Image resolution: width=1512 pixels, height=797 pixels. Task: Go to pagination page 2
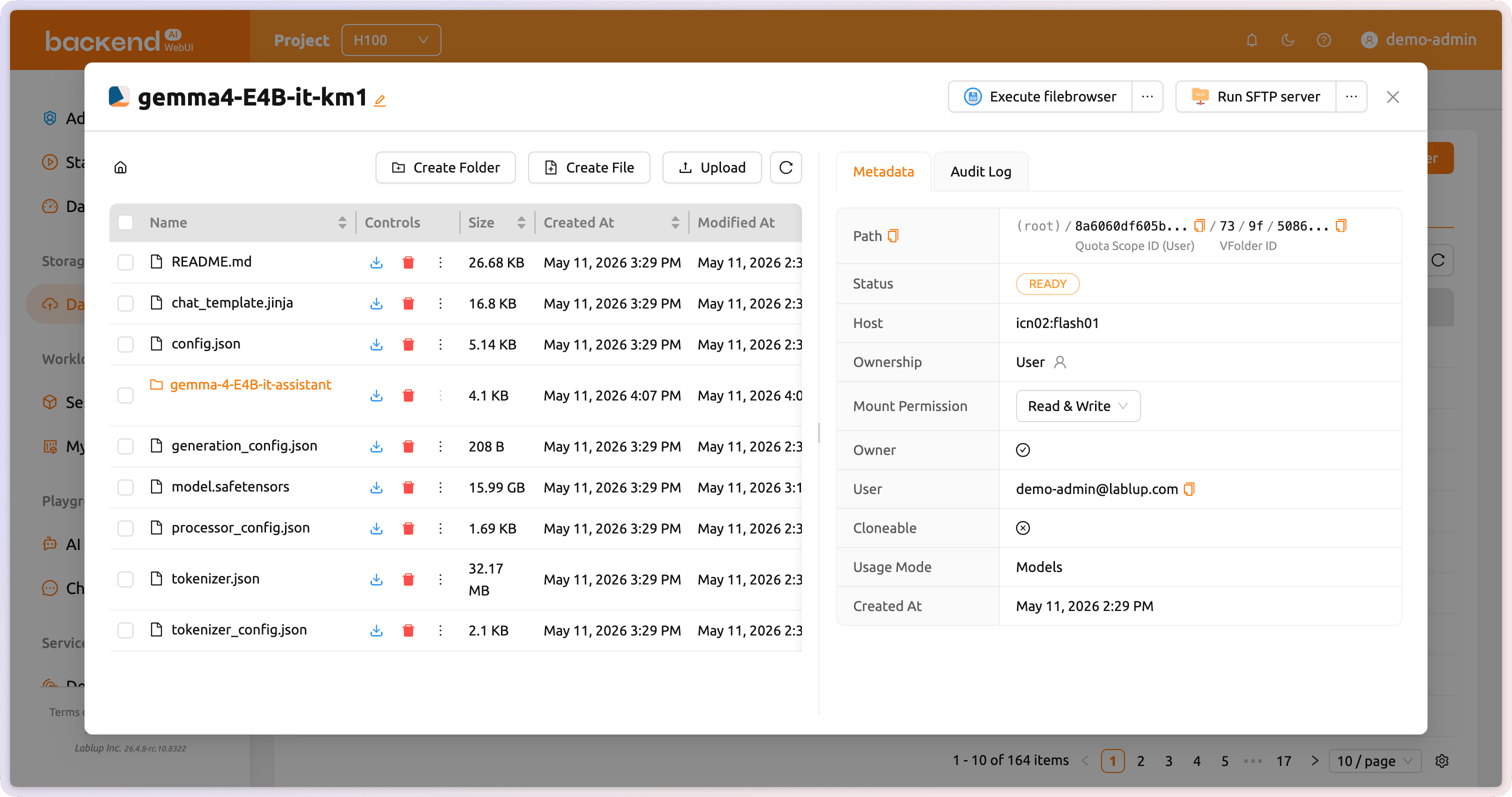tap(1140, 761)
